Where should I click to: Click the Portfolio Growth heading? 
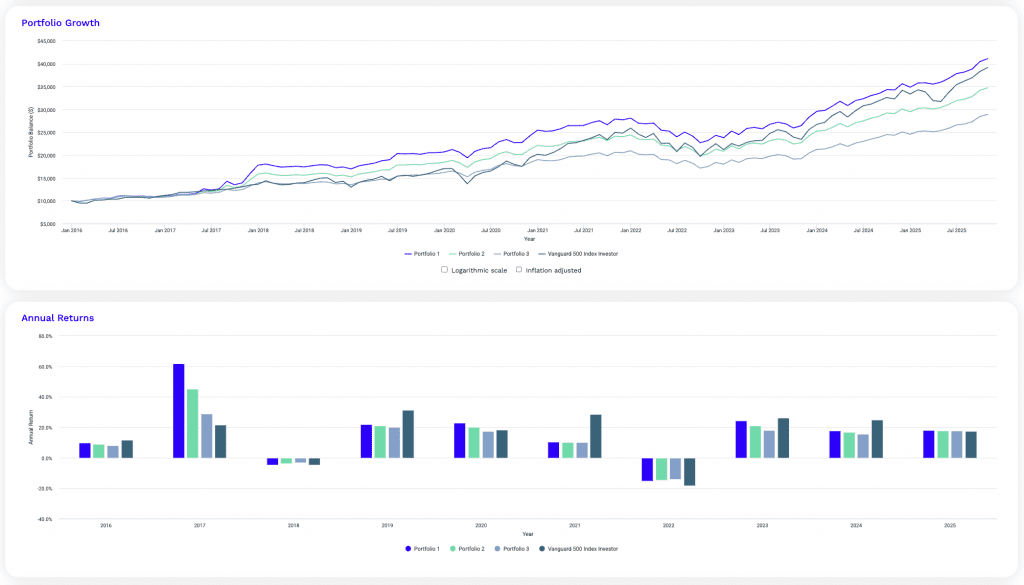tap(60, 22)
